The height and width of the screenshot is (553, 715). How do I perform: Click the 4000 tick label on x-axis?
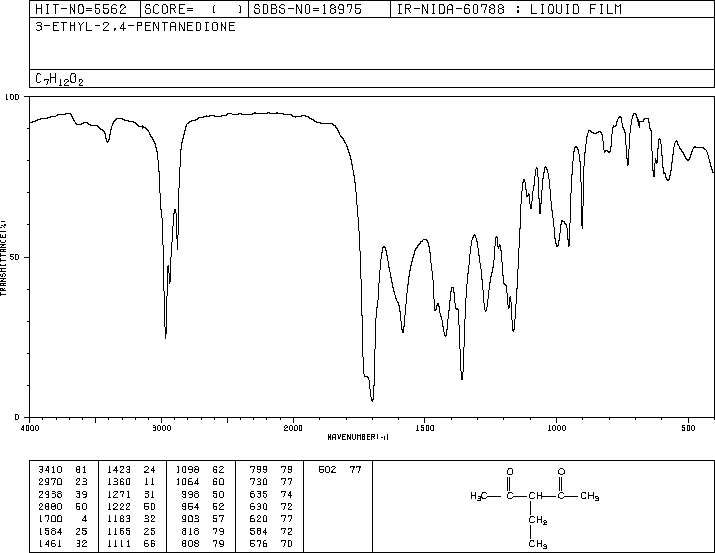[x=30, y=428]
